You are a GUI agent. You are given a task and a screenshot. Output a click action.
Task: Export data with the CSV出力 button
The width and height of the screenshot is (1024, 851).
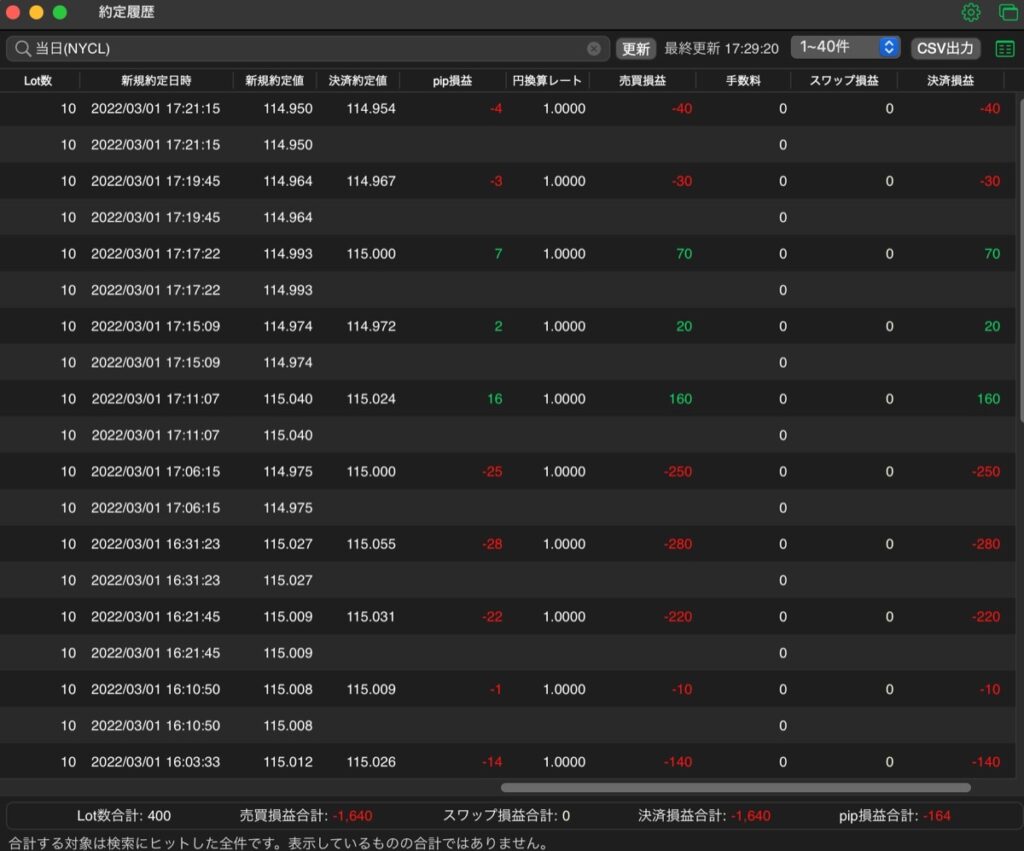(945, 48)
